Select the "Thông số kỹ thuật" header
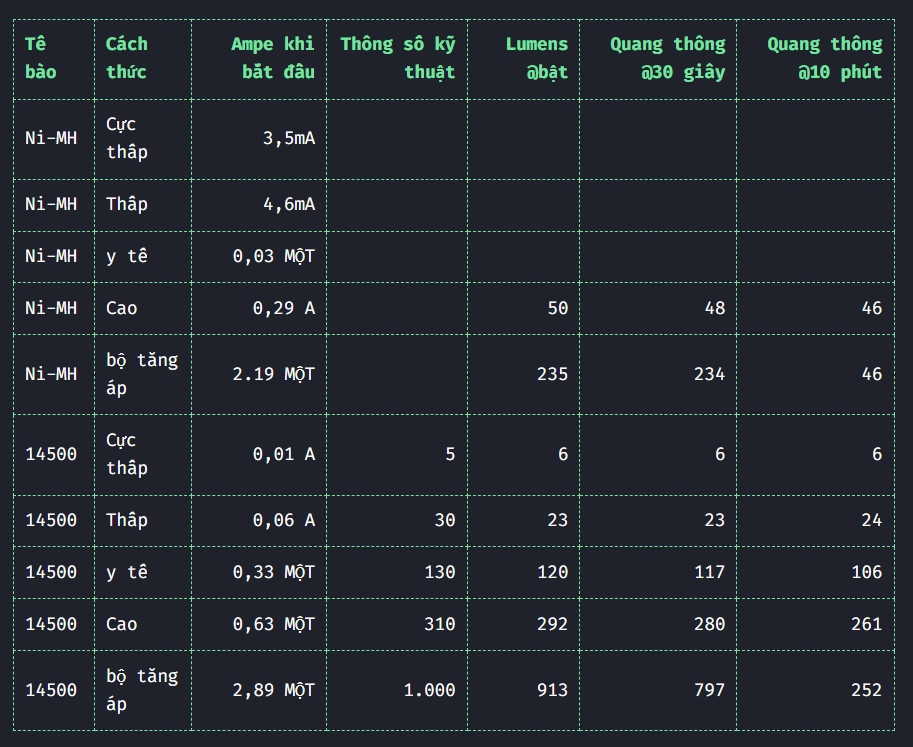 pyautogui.click(x=397, y=58)
